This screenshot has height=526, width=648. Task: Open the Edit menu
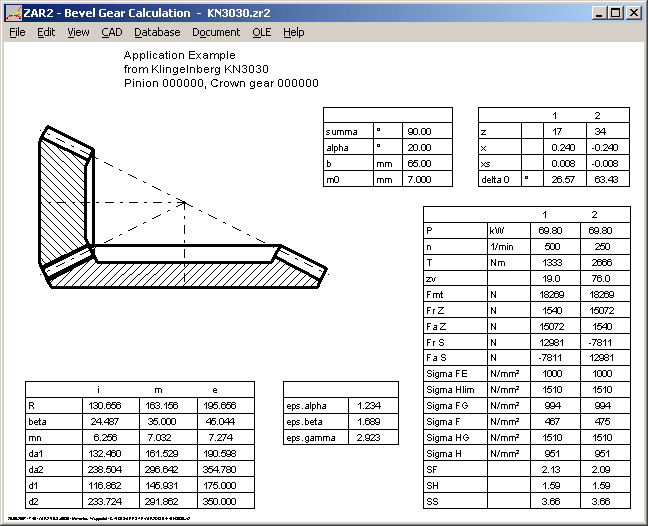[x=46, y=32]
